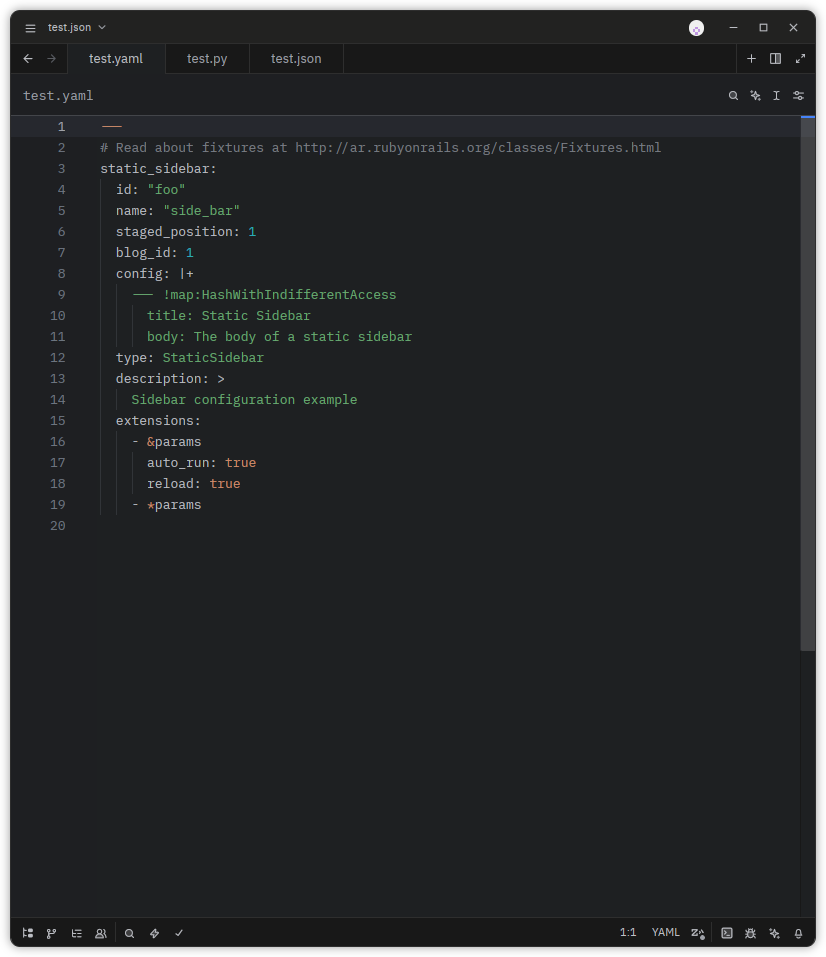Toggle the debugger panel

click(750, 933)
